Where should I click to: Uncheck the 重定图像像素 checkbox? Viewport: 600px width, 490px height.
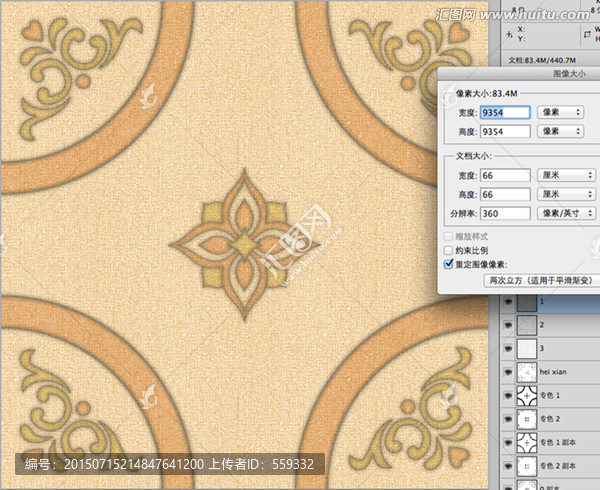448,264
